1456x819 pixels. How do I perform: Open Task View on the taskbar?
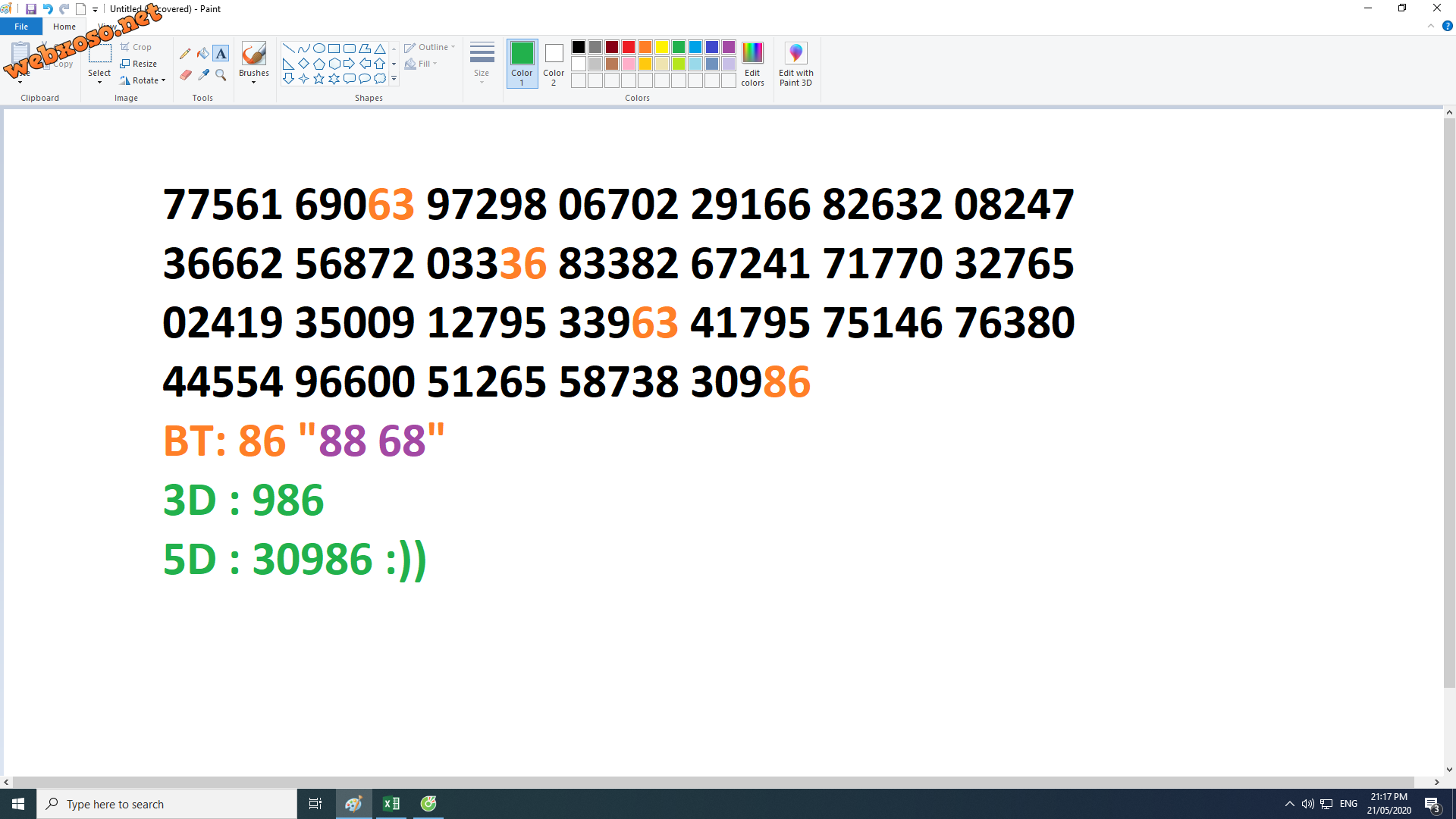pyautogui.click(x=315, y=804)
